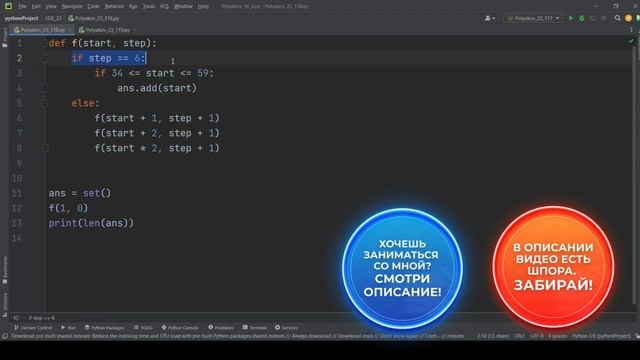The width and height of the screenshot is (640, 360).
Task: Open the Project tool window sidebar tab
Action: (4, 38)
